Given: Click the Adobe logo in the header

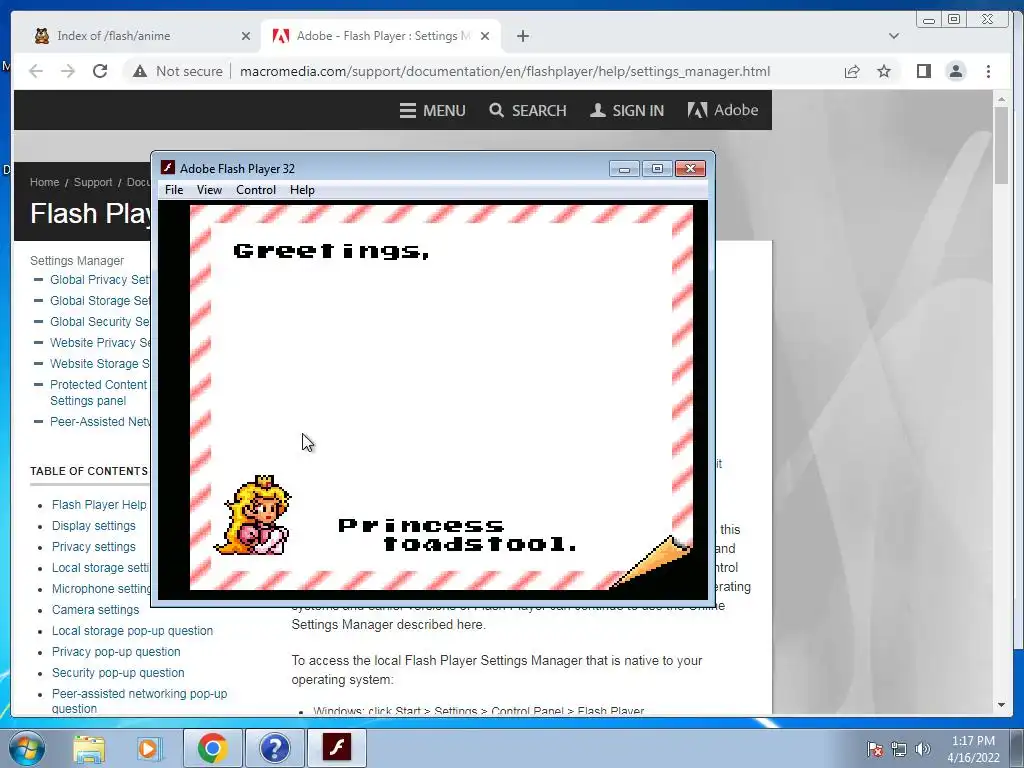Looking at the screenshot, I should [722, 110].
